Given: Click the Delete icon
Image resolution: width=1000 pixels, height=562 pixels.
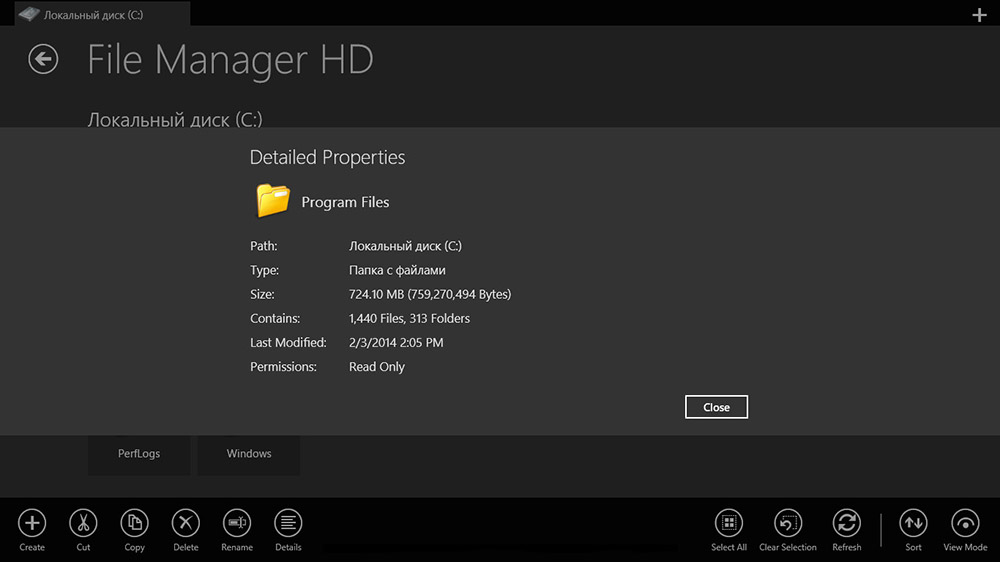Looking at the screenshot, I should 186,523.
